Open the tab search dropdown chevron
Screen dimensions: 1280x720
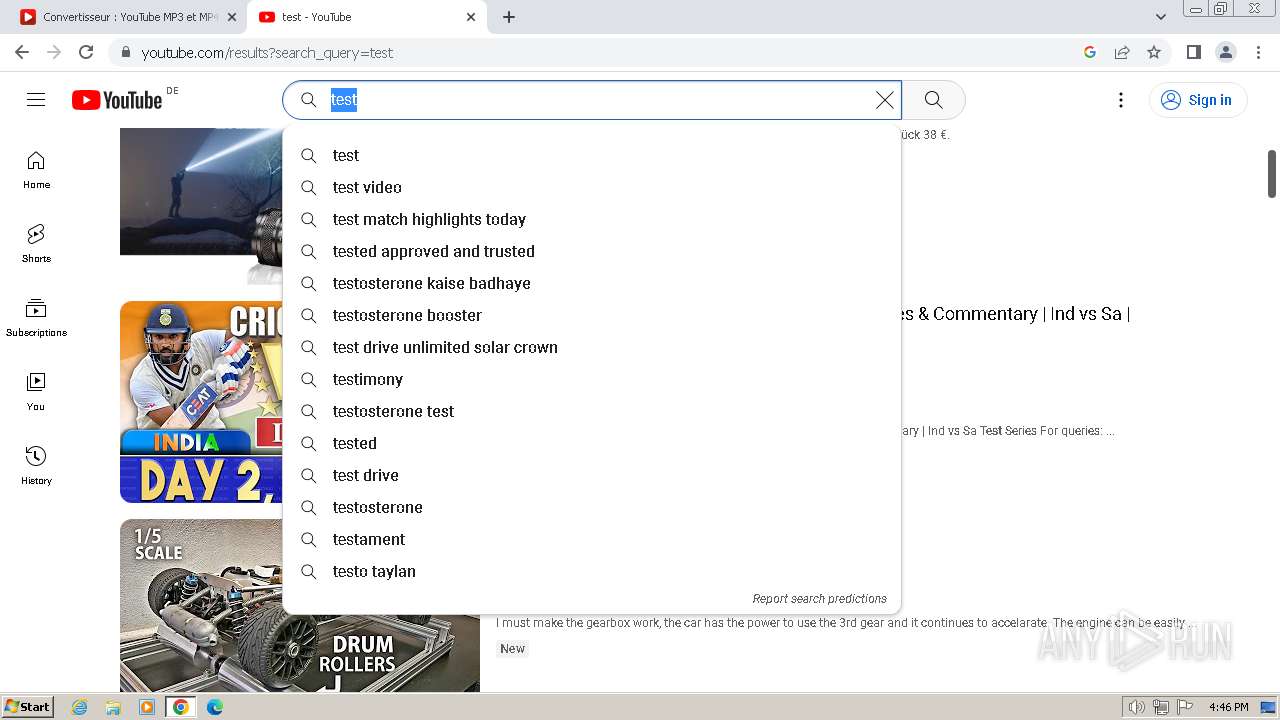pyautogui.click(x=1161, y=17)
